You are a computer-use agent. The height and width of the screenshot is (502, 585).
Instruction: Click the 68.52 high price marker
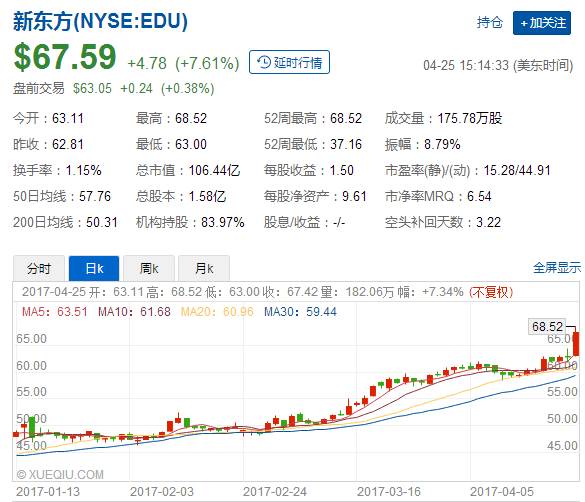[547, 327]
